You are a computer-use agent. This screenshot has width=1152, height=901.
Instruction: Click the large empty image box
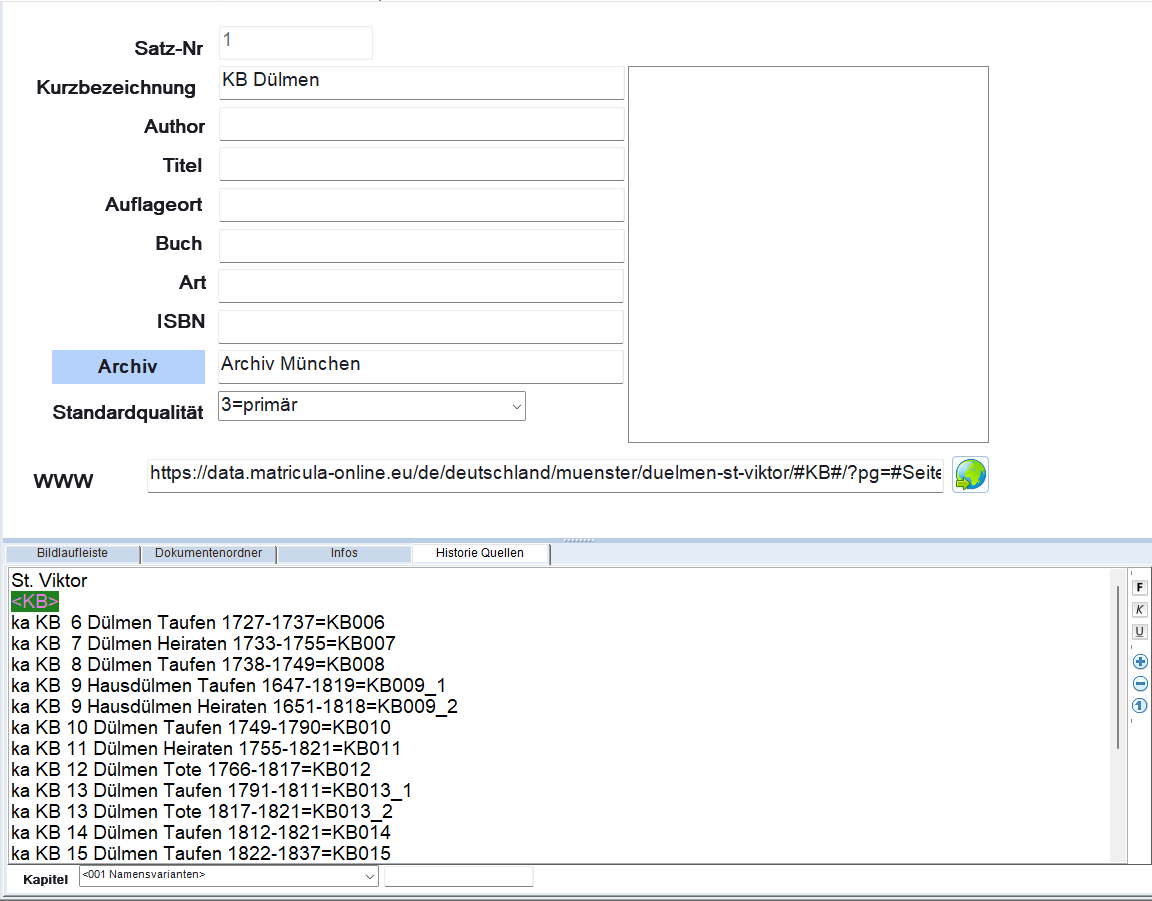coord(808,254)
